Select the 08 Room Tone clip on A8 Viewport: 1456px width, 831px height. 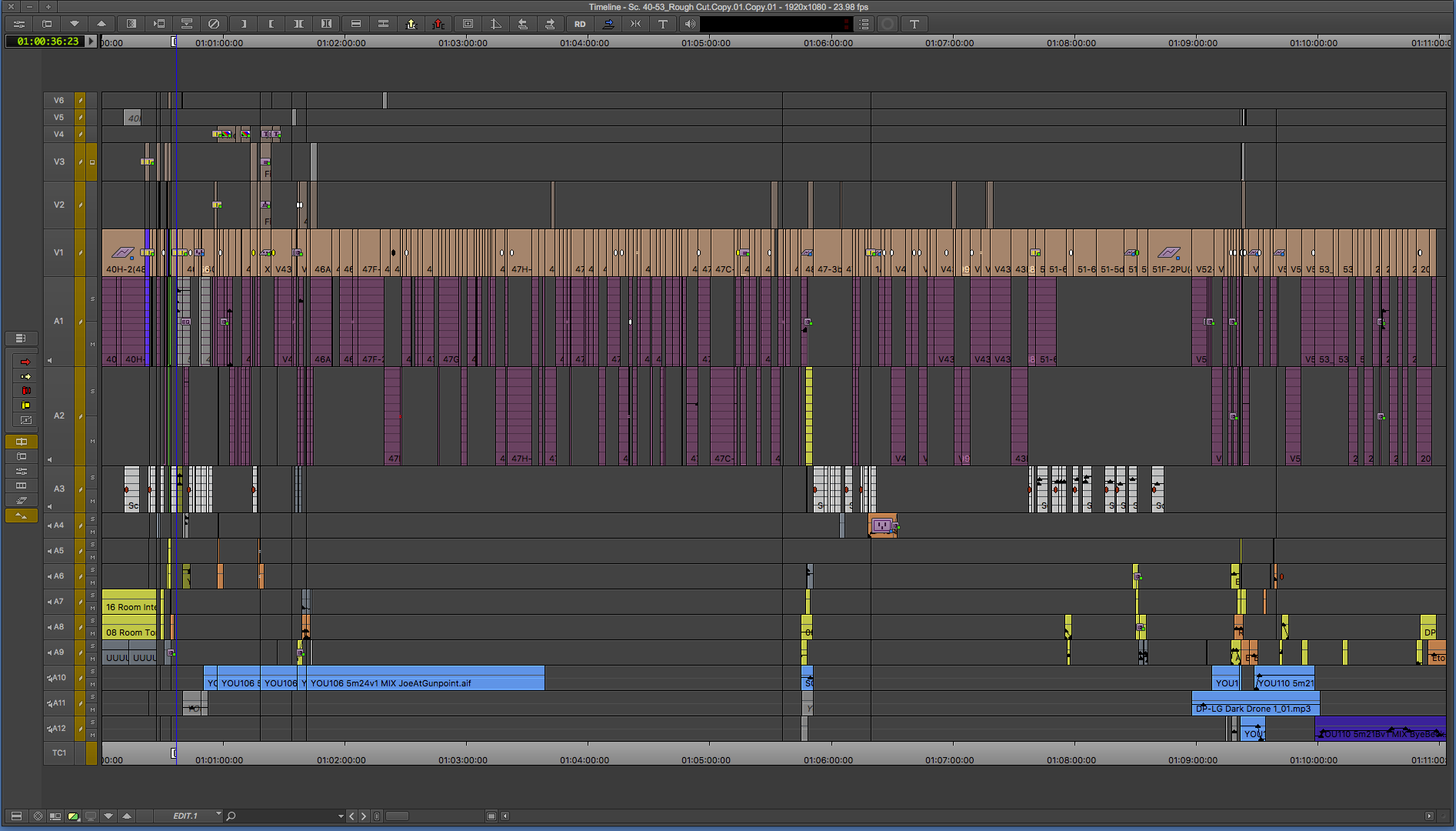[x=129, y=627]
